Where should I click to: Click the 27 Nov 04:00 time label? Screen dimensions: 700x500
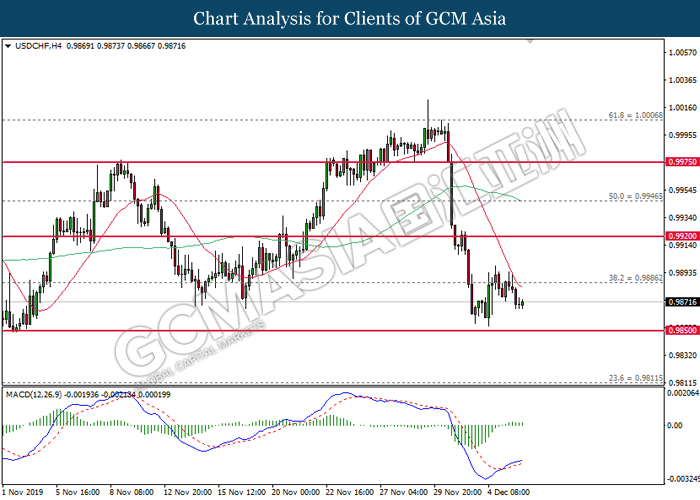[404, 492]
